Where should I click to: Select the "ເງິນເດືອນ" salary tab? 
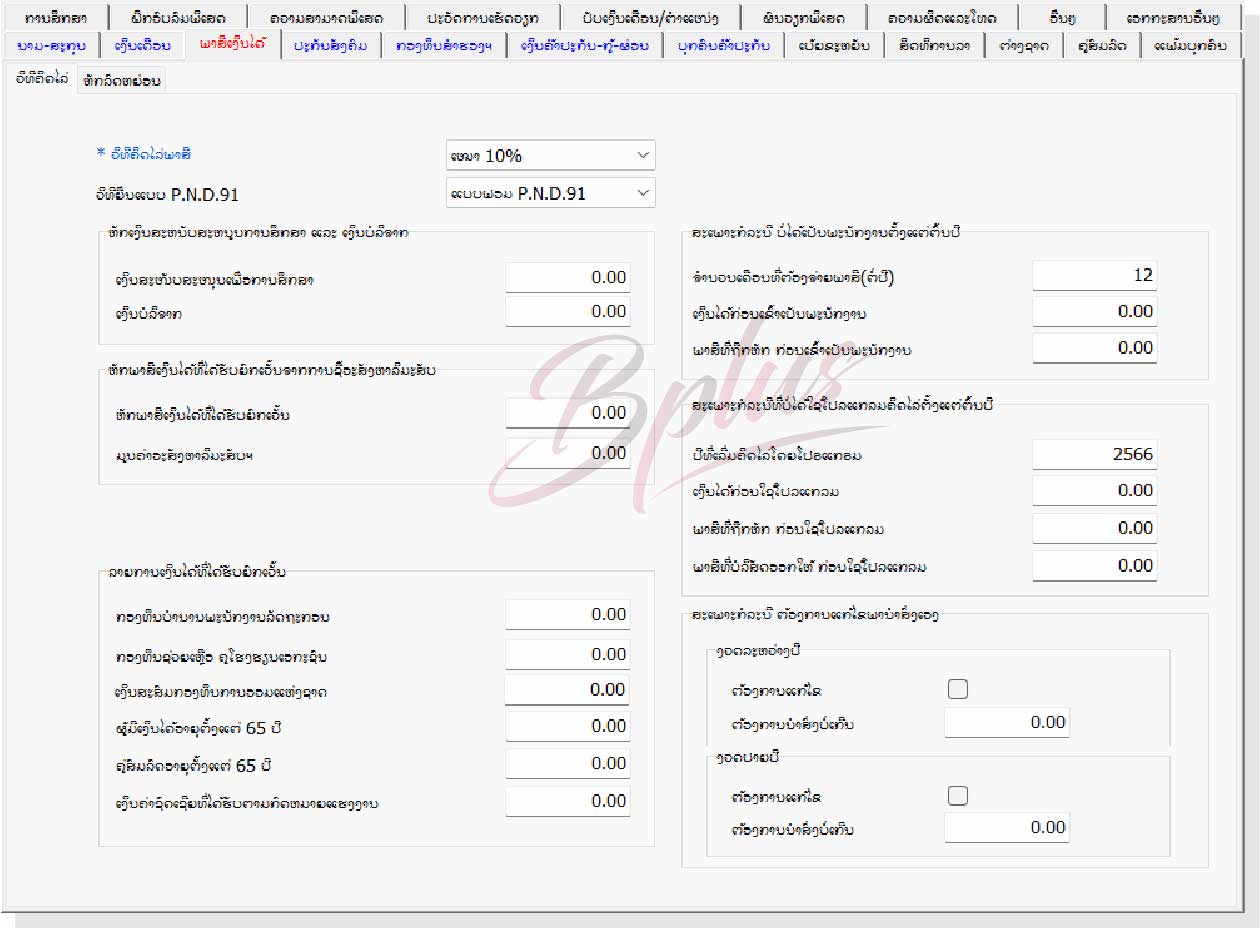coord(142,45)
